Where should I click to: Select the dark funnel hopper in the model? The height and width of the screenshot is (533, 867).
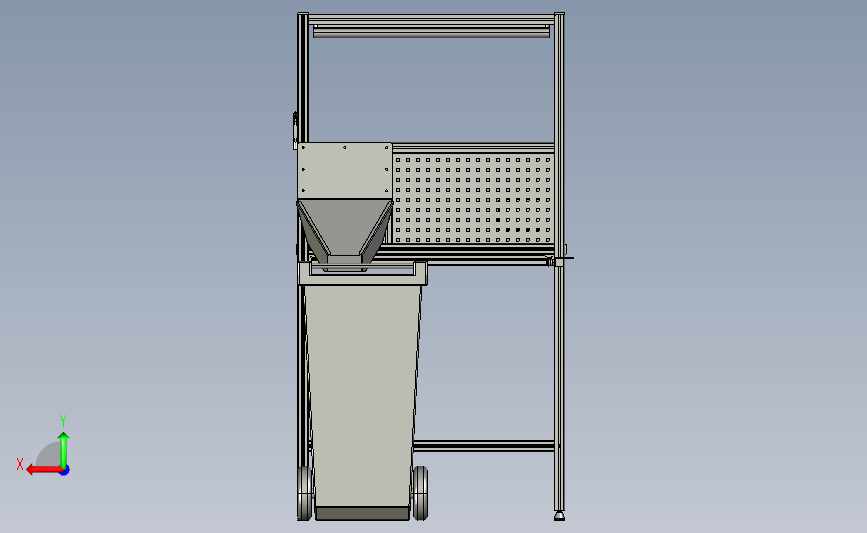[x=345, y=234]
